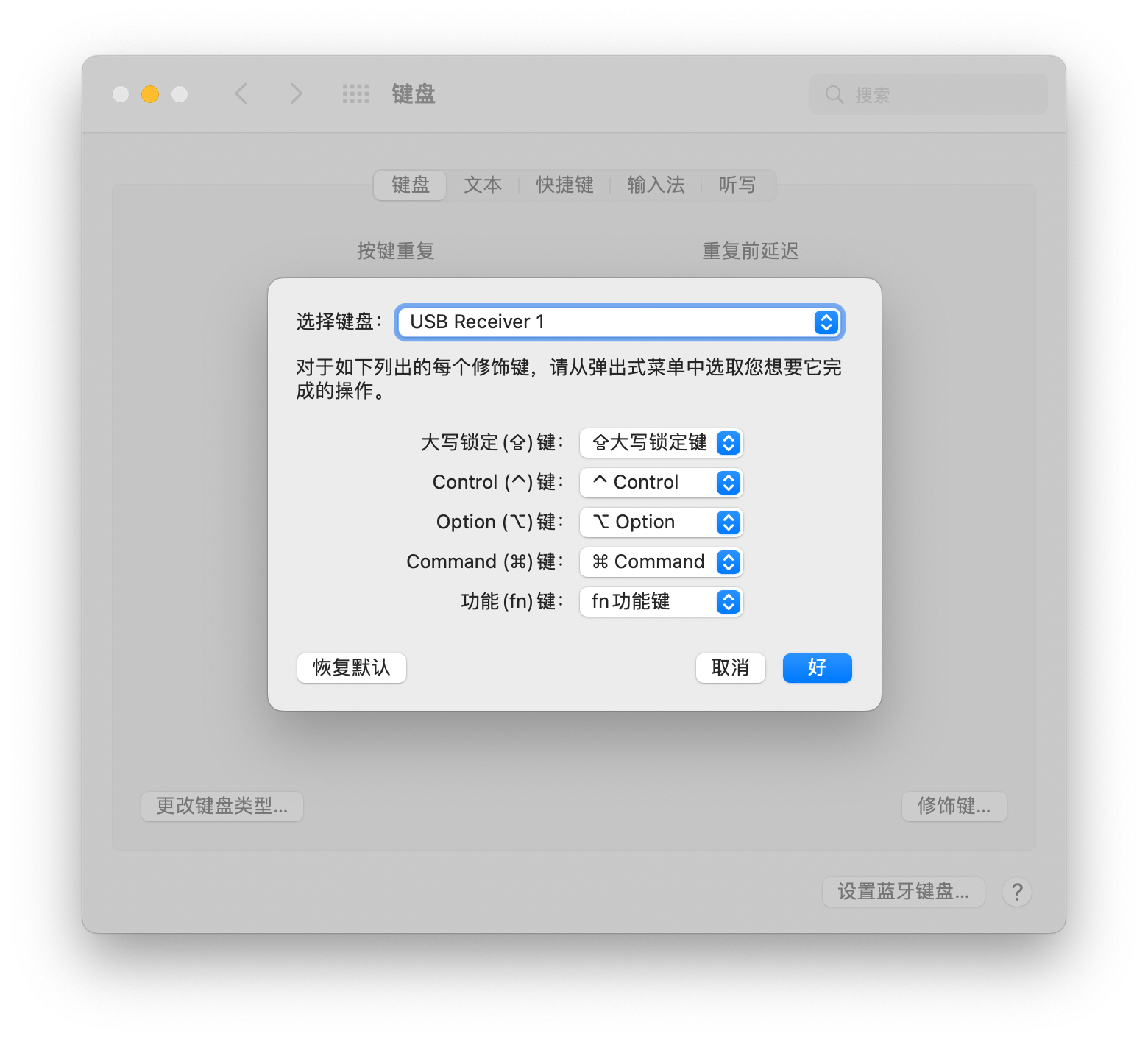Image resolution: width=1148 pixels, height=1042 pixels.
Task: Click the 恢复默认 button
Action: click(x=352, y=668)
